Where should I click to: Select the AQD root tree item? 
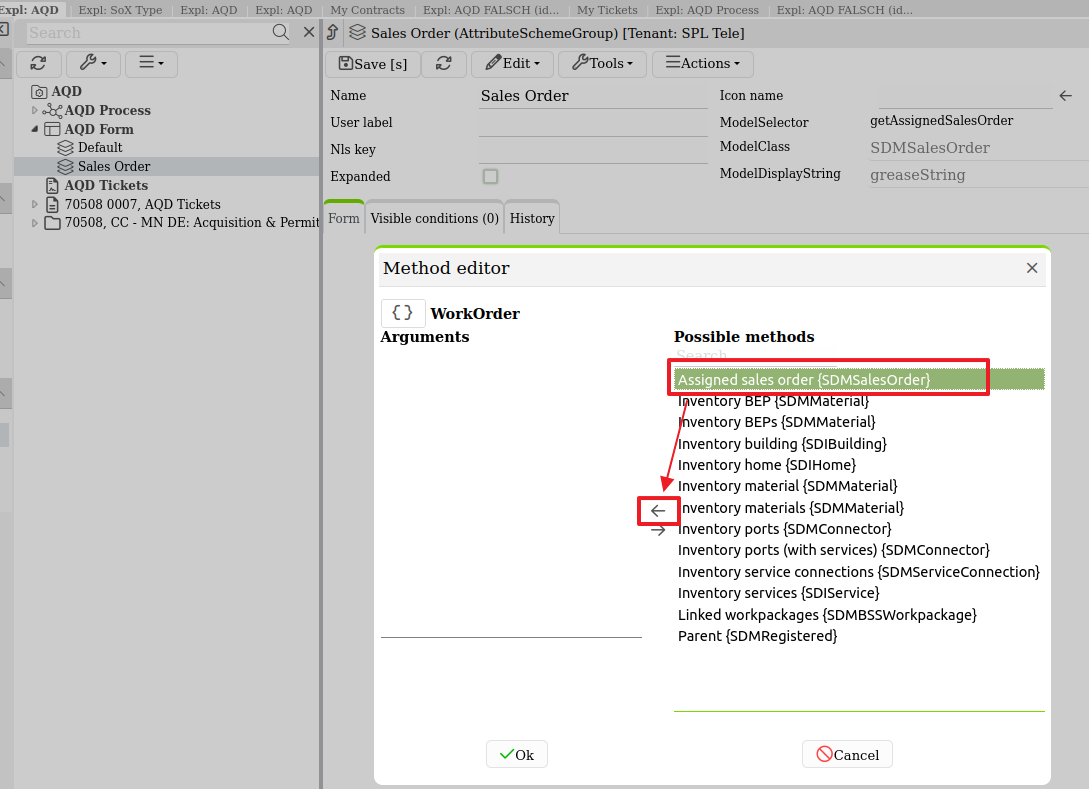click(x=67, y=91)
